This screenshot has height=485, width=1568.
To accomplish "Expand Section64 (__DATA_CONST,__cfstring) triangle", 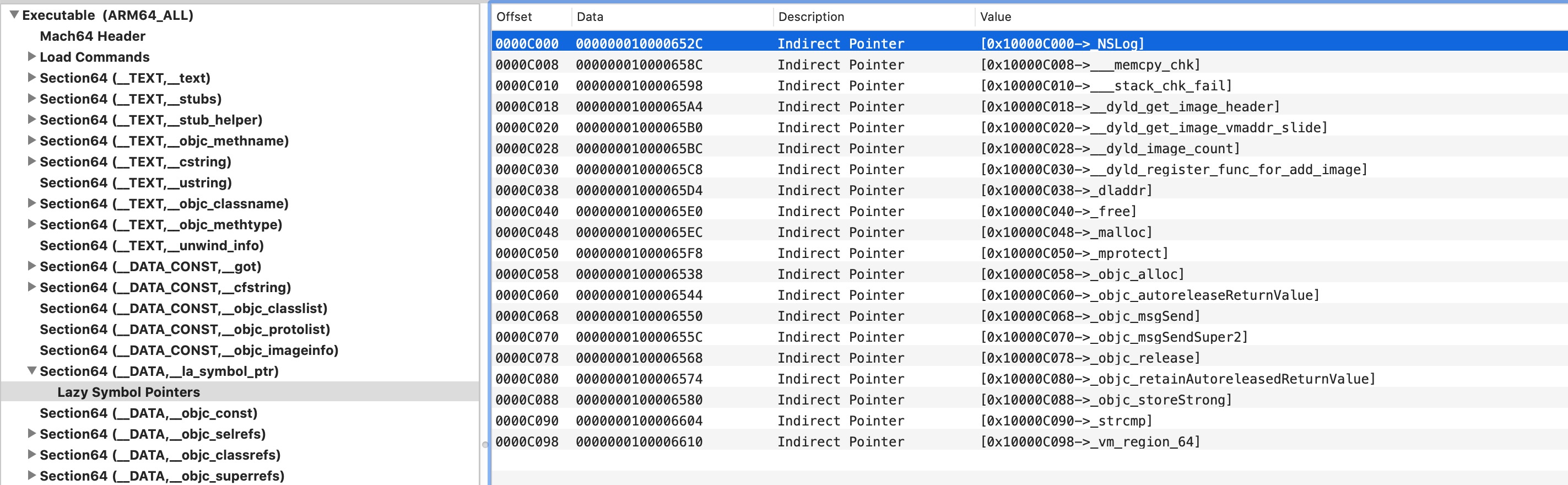I will (31, 287).
